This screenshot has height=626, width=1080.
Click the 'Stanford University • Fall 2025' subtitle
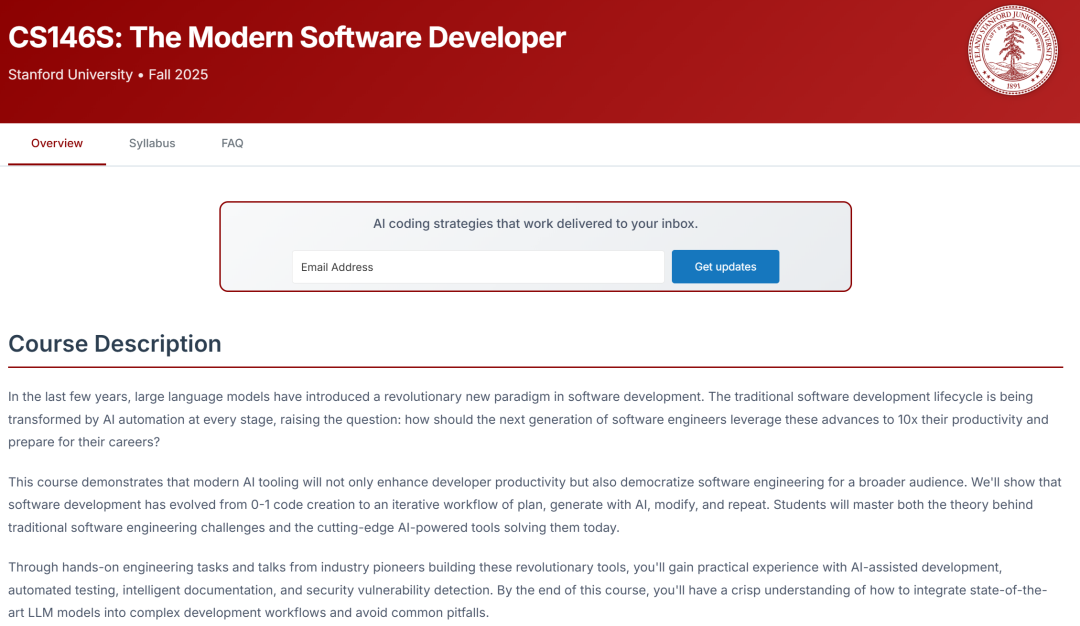(108, 74)
